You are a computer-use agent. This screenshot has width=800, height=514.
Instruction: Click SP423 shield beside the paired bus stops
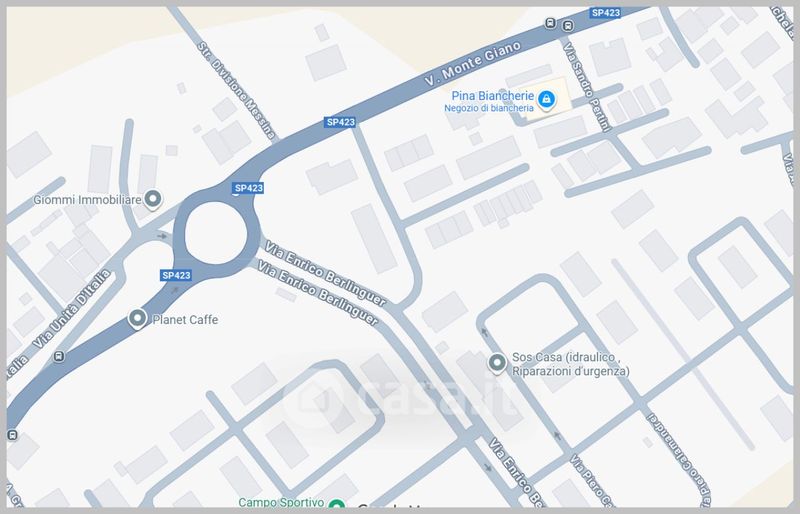coord(605,13)
